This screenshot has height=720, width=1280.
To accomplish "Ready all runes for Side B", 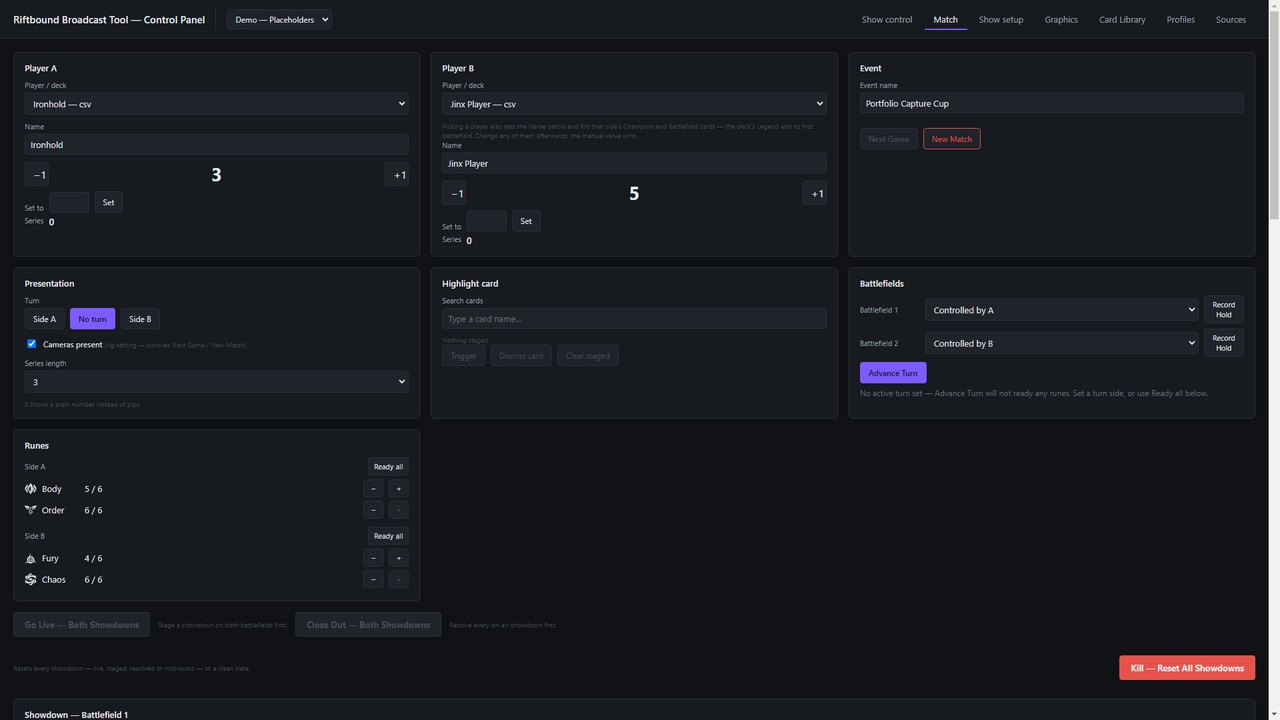I will coord(388,536).
